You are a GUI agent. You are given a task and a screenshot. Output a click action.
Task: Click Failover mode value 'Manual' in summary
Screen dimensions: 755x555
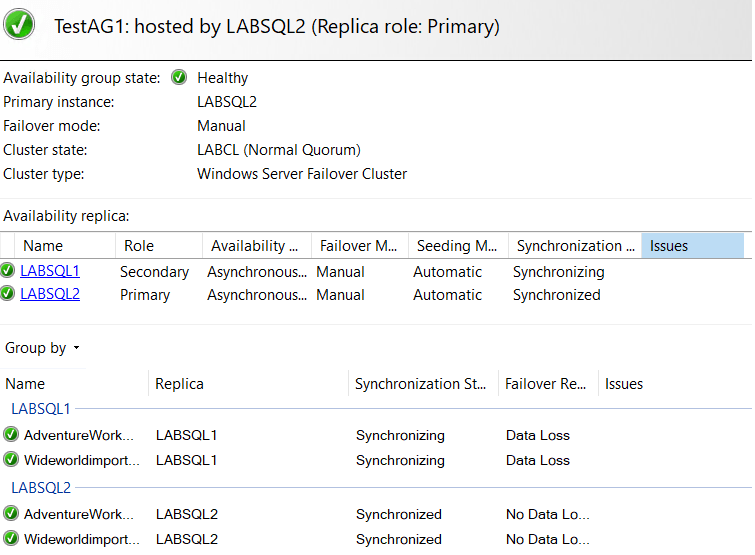[221, 126]
